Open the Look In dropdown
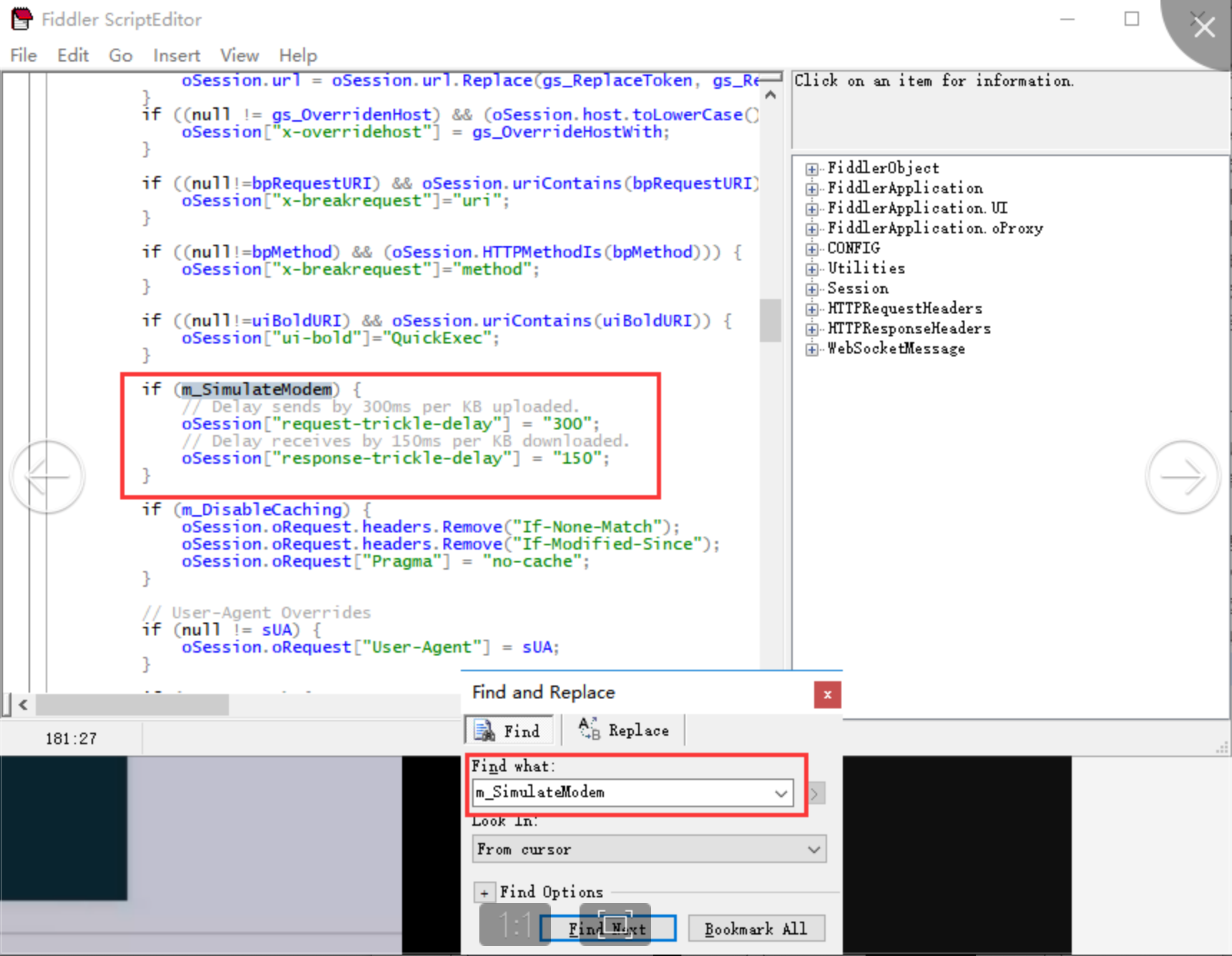 coord(650,849)
